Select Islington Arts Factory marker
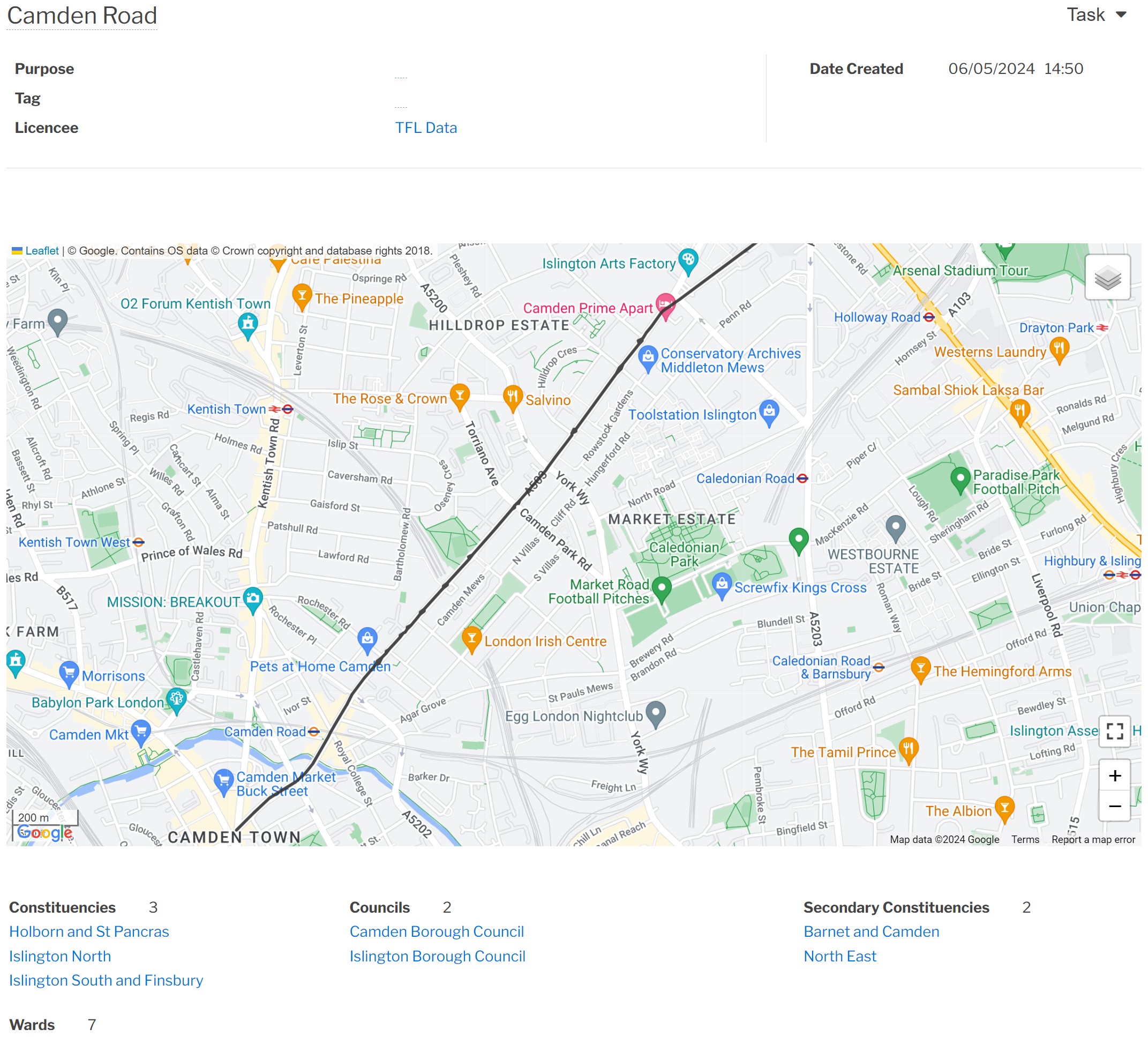Viewport: 1148px width, 1037px height. 688,262
